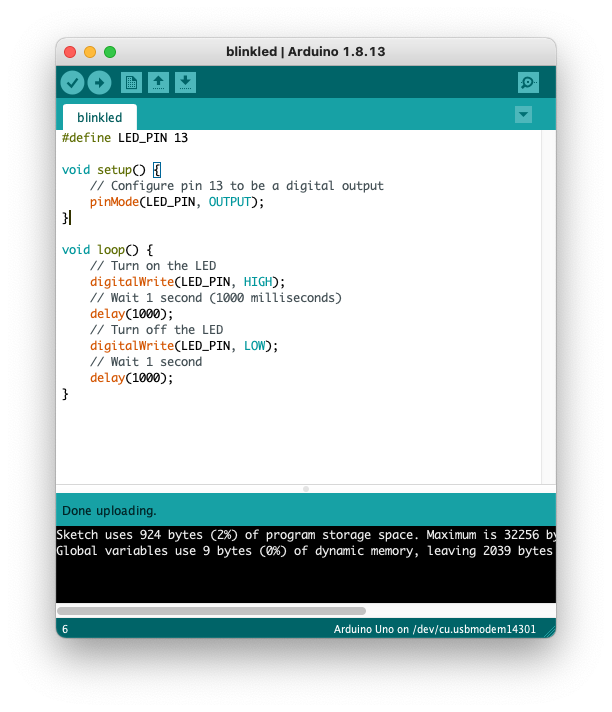Open a sketch with the up-arrow icon
Viewport: 612px width, 712px height.
tap(158, 83)
